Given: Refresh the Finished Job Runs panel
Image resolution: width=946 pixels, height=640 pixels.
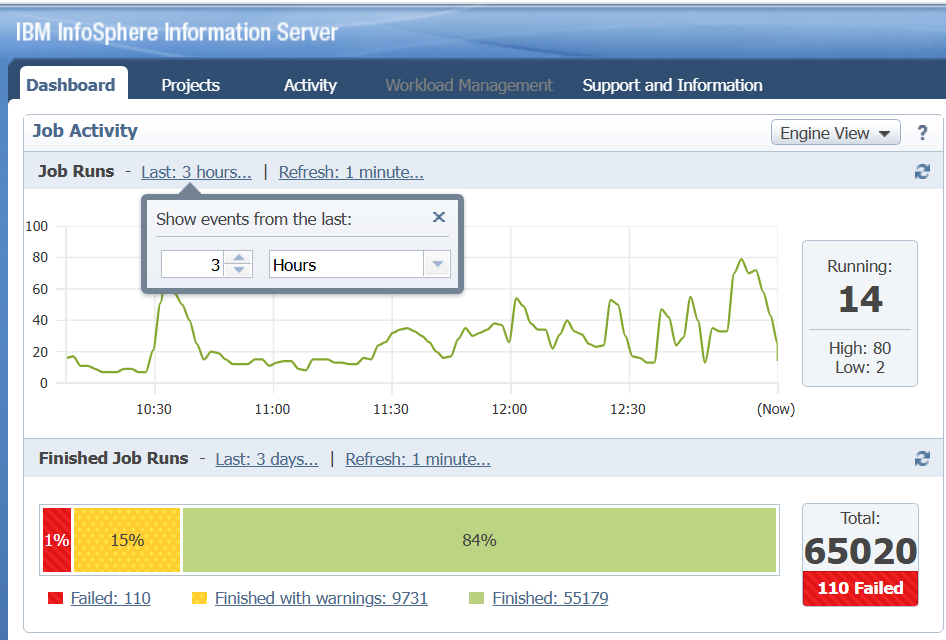Looking at the screenshot, I should (x=922, y=459).
